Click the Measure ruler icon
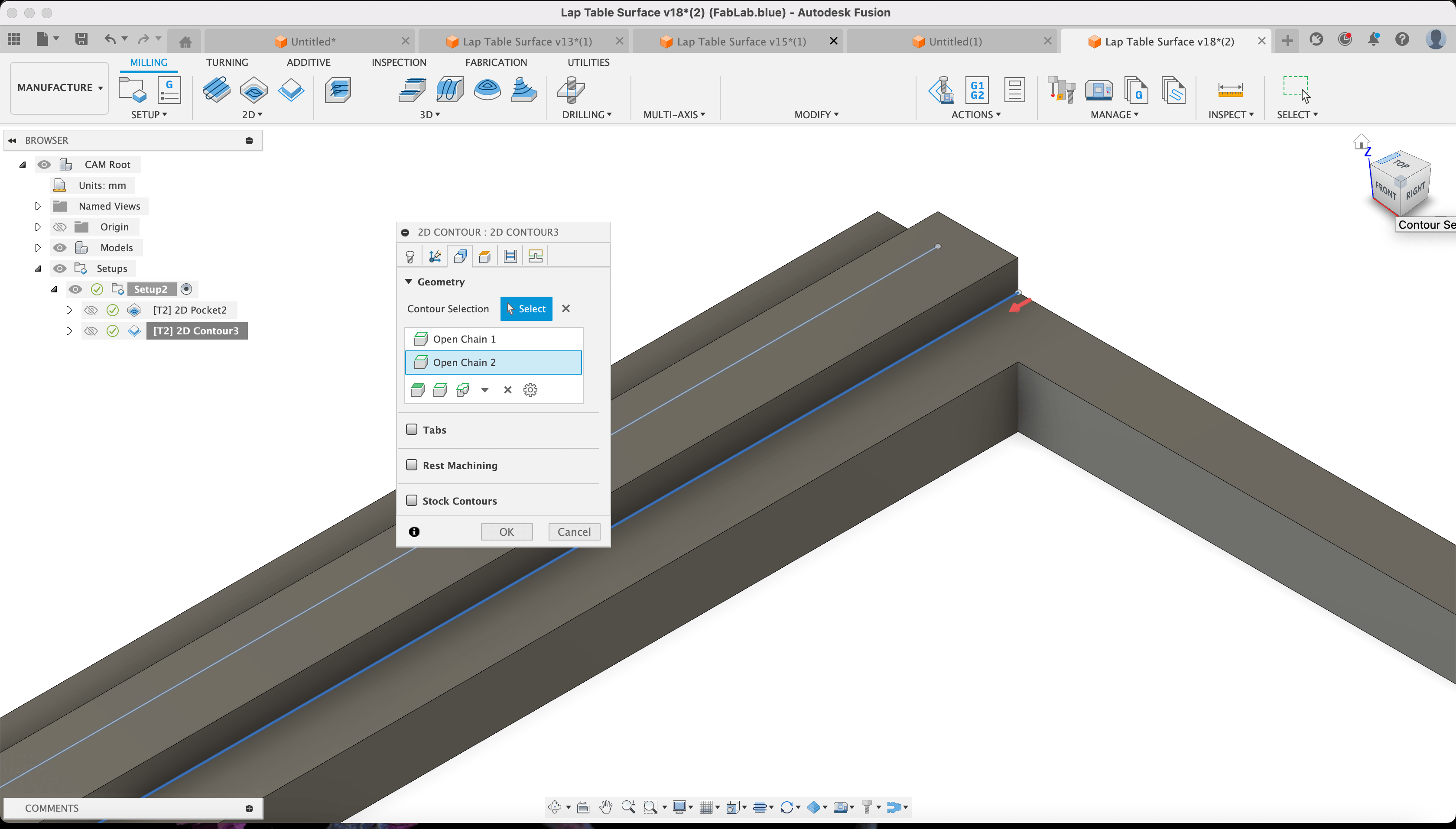 coord(1230,90)
